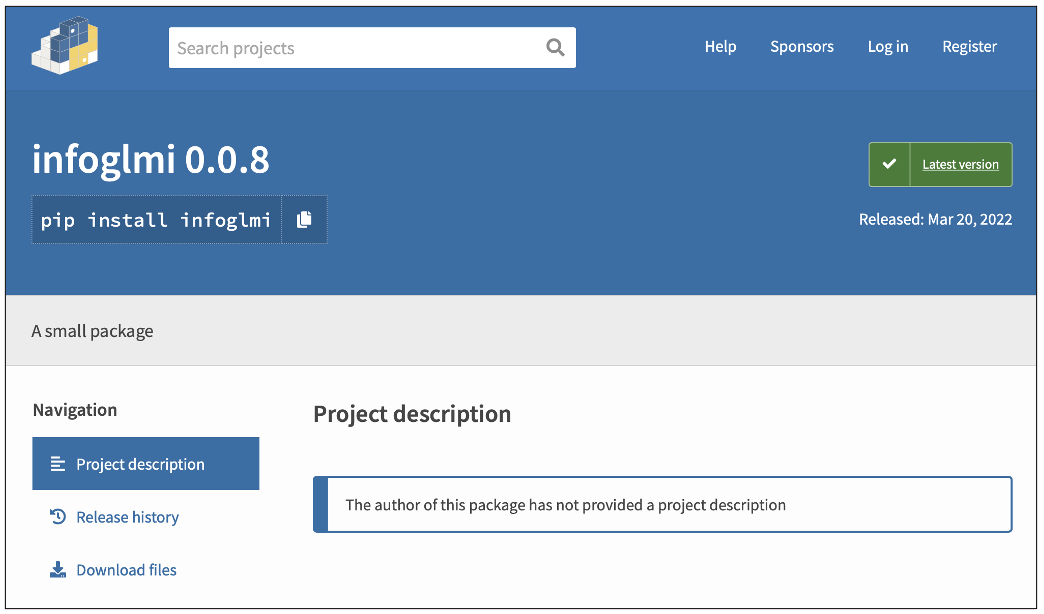The width and height of the screenshot is (1044, 614).
Task: Open the Help page
Action: (x=720, y=47)
